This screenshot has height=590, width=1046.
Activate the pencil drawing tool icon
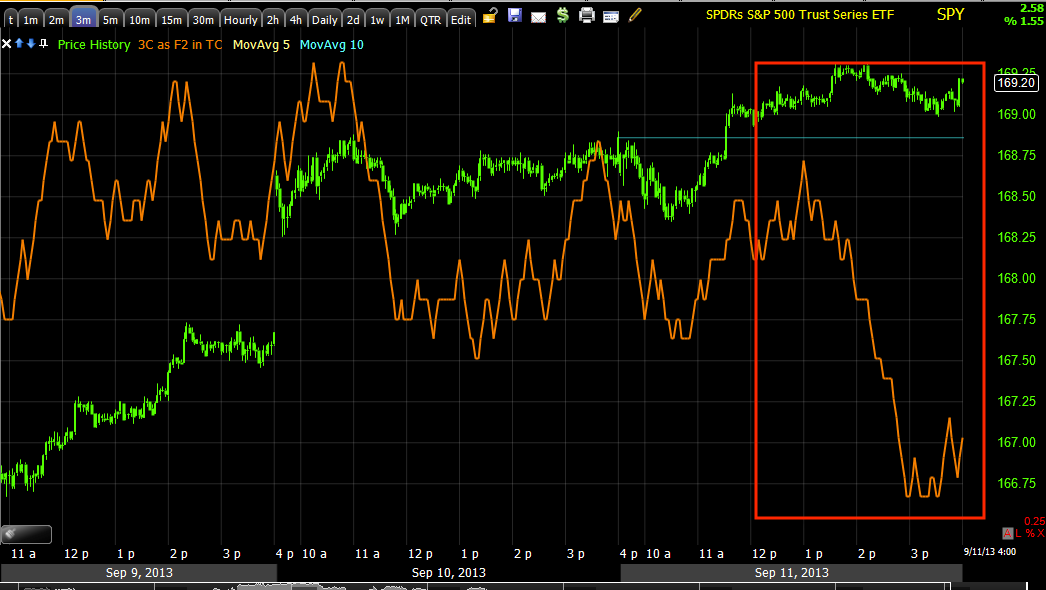point(635,14)
